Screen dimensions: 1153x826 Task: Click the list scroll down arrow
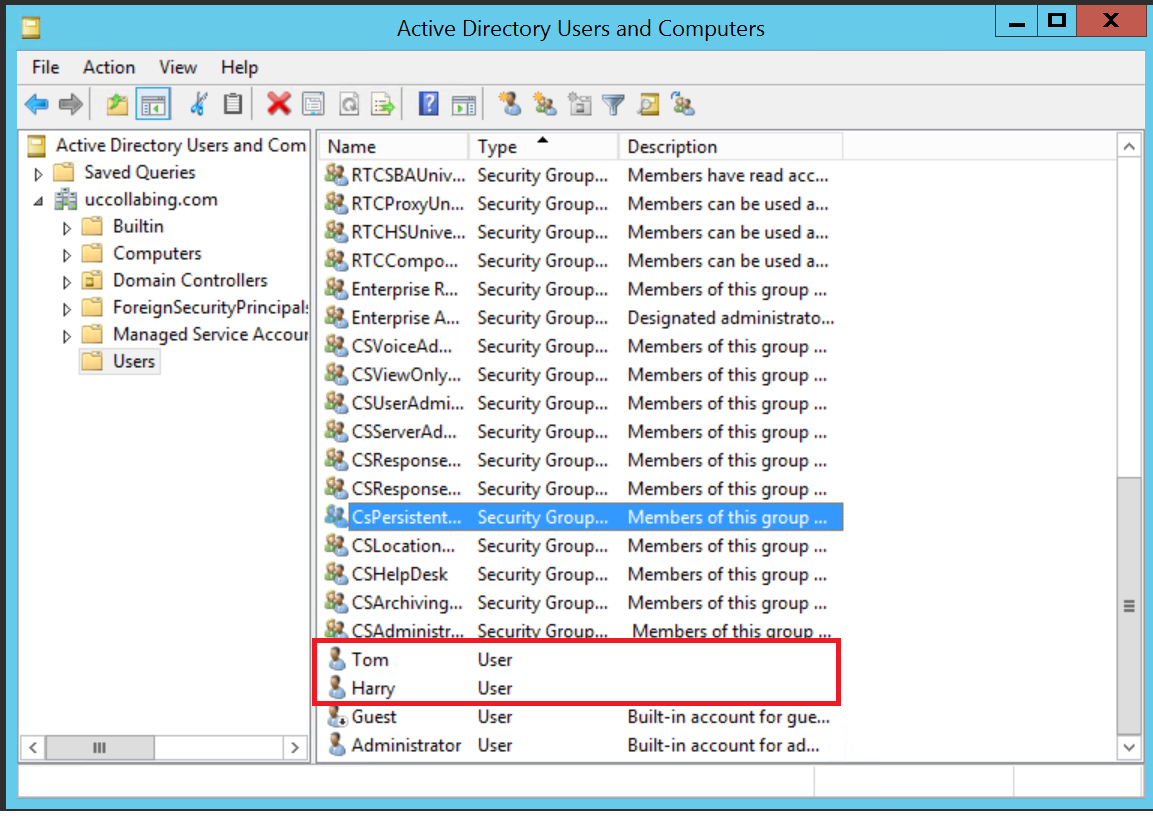coord(1129,747)
